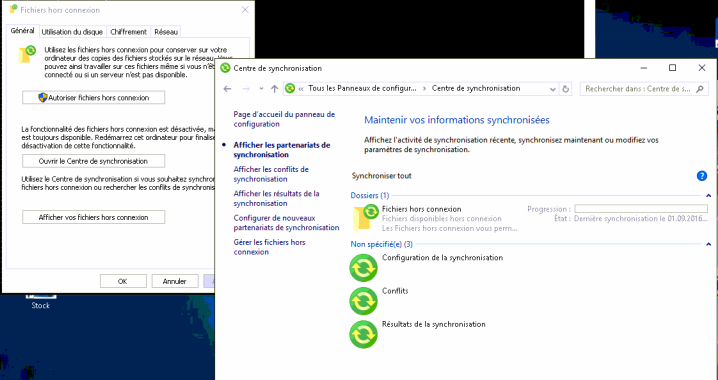Click Synchroniser tout
Viewport: 718px width, 380px height.
[381, 176]
